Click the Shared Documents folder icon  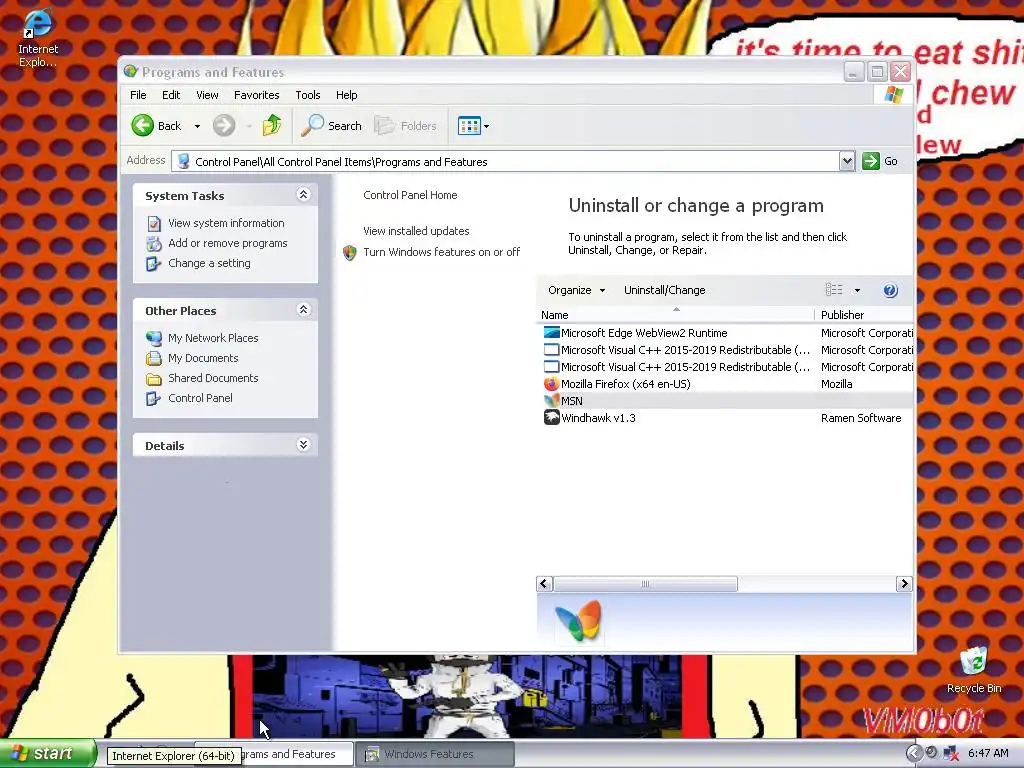[153, 378]
